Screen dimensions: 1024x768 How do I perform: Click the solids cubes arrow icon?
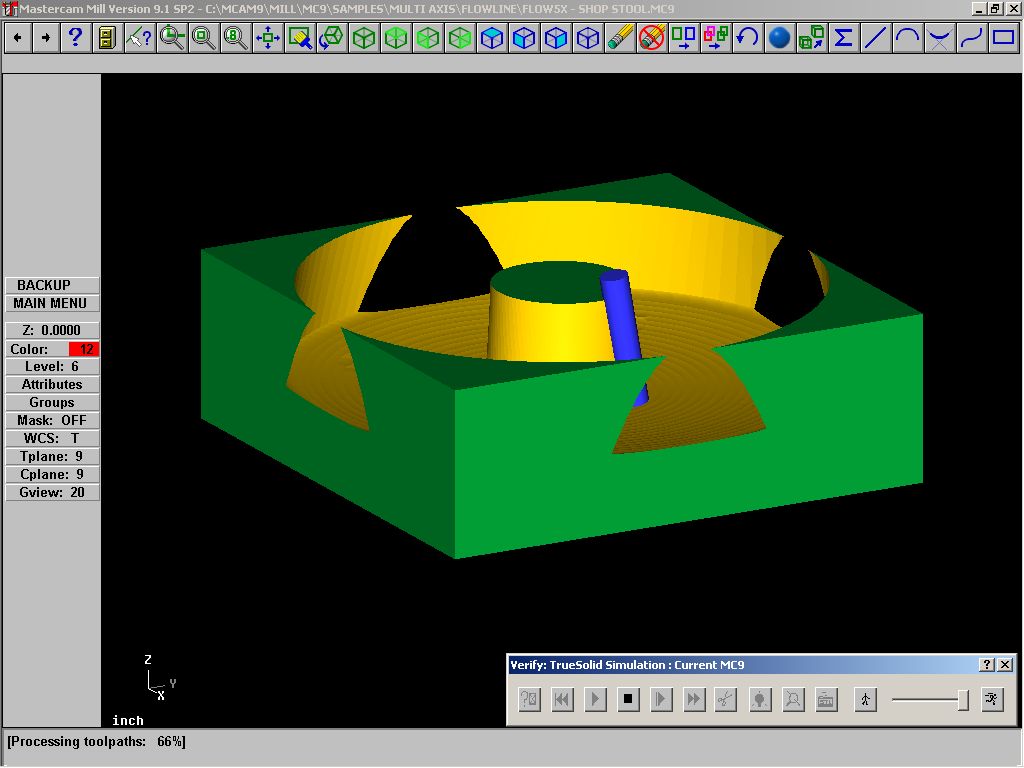[x=811, y=38]
